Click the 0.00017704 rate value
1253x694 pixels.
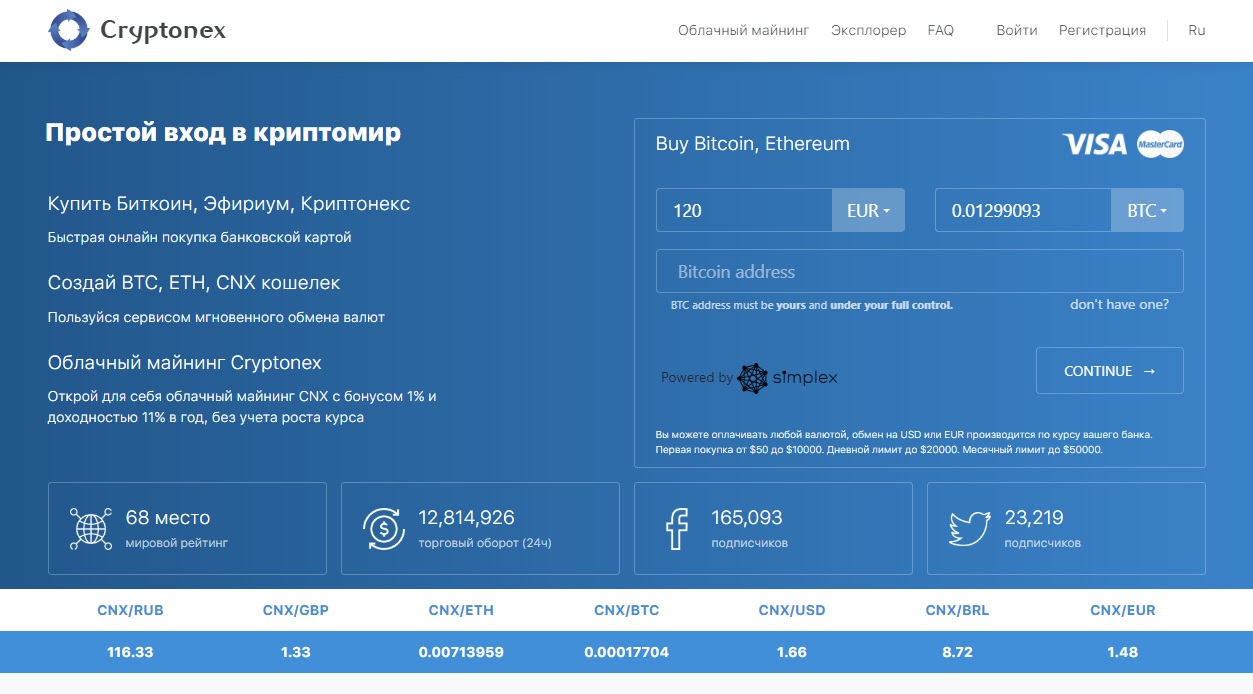pyautogui.click(x=626, y=652)
